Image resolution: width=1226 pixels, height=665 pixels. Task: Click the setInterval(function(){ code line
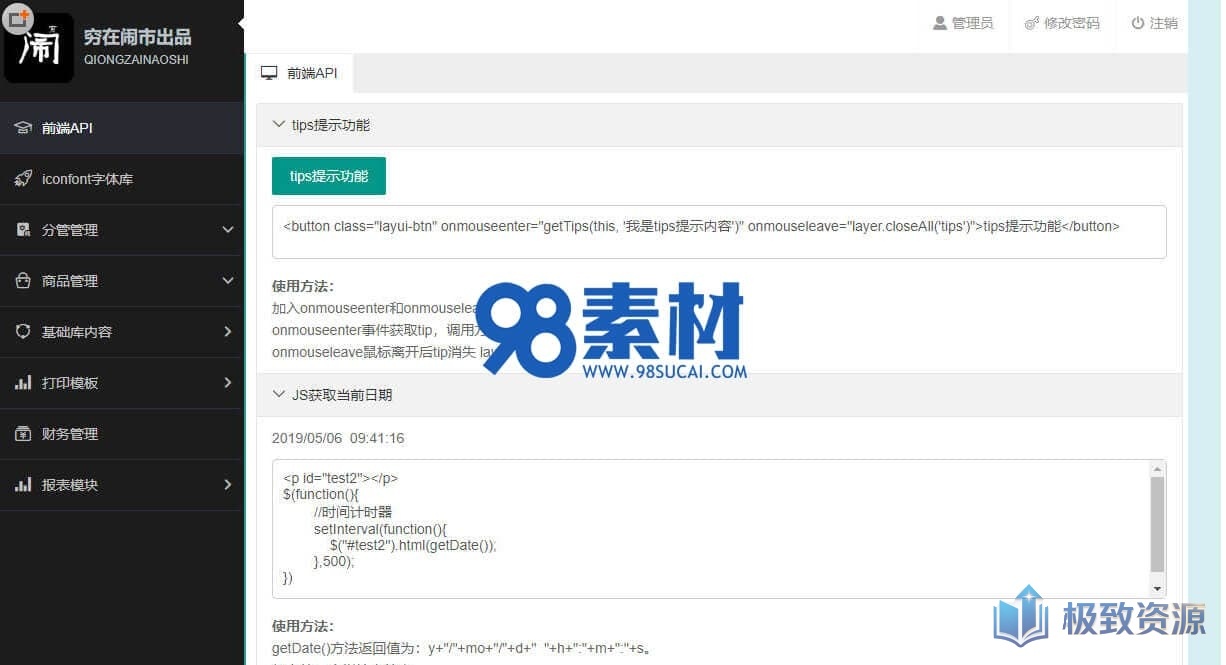tap(380, 528)
